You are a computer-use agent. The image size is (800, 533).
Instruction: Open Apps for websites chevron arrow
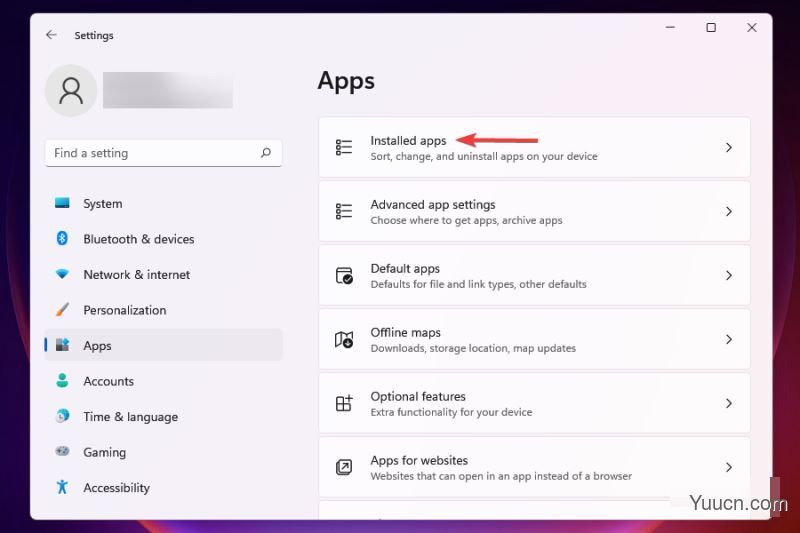(x=729, y=467)
